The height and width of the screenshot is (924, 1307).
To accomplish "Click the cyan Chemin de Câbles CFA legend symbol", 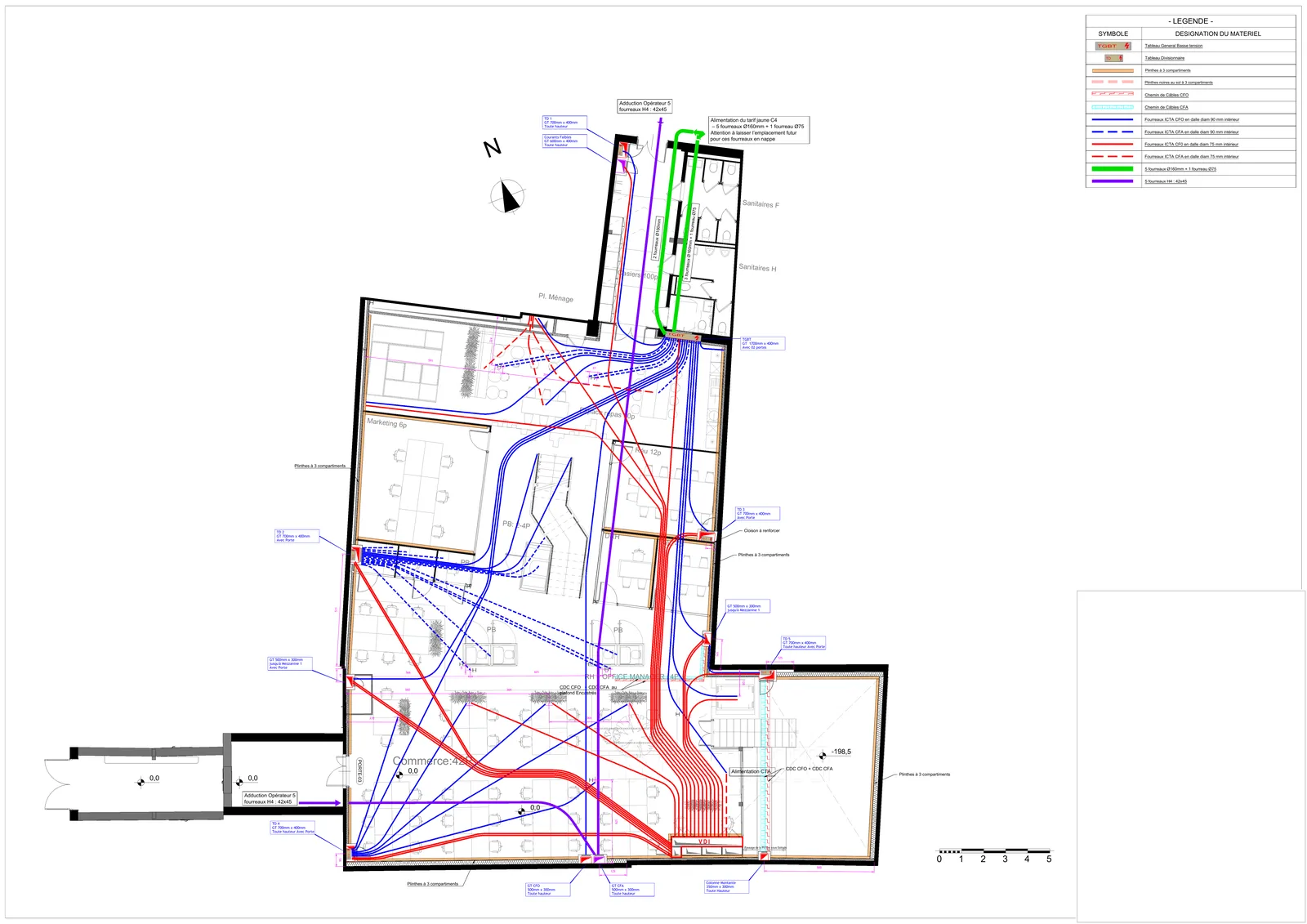I will coord(1113,107).
